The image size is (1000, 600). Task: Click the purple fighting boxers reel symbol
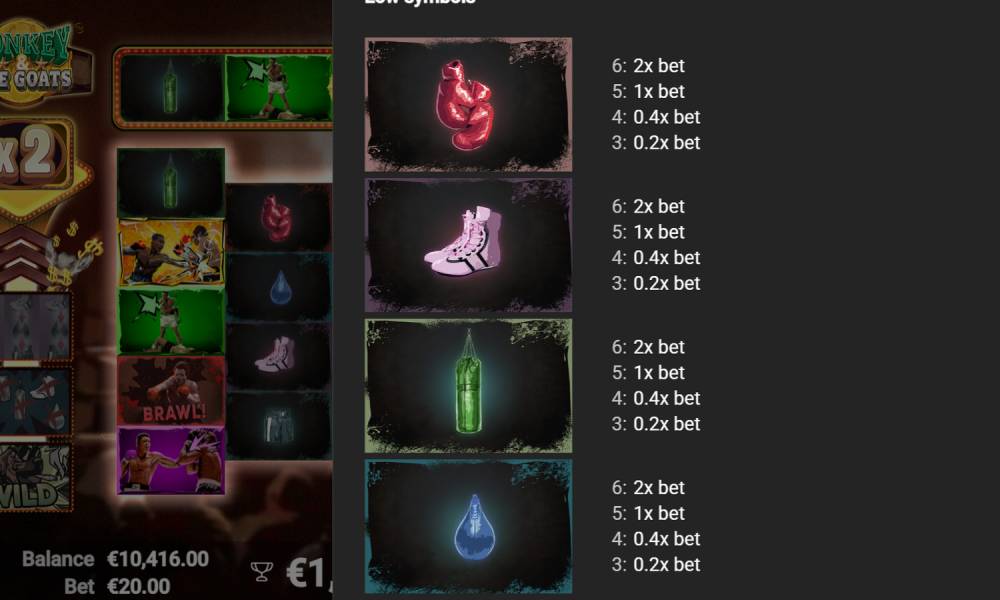[171, 460]
